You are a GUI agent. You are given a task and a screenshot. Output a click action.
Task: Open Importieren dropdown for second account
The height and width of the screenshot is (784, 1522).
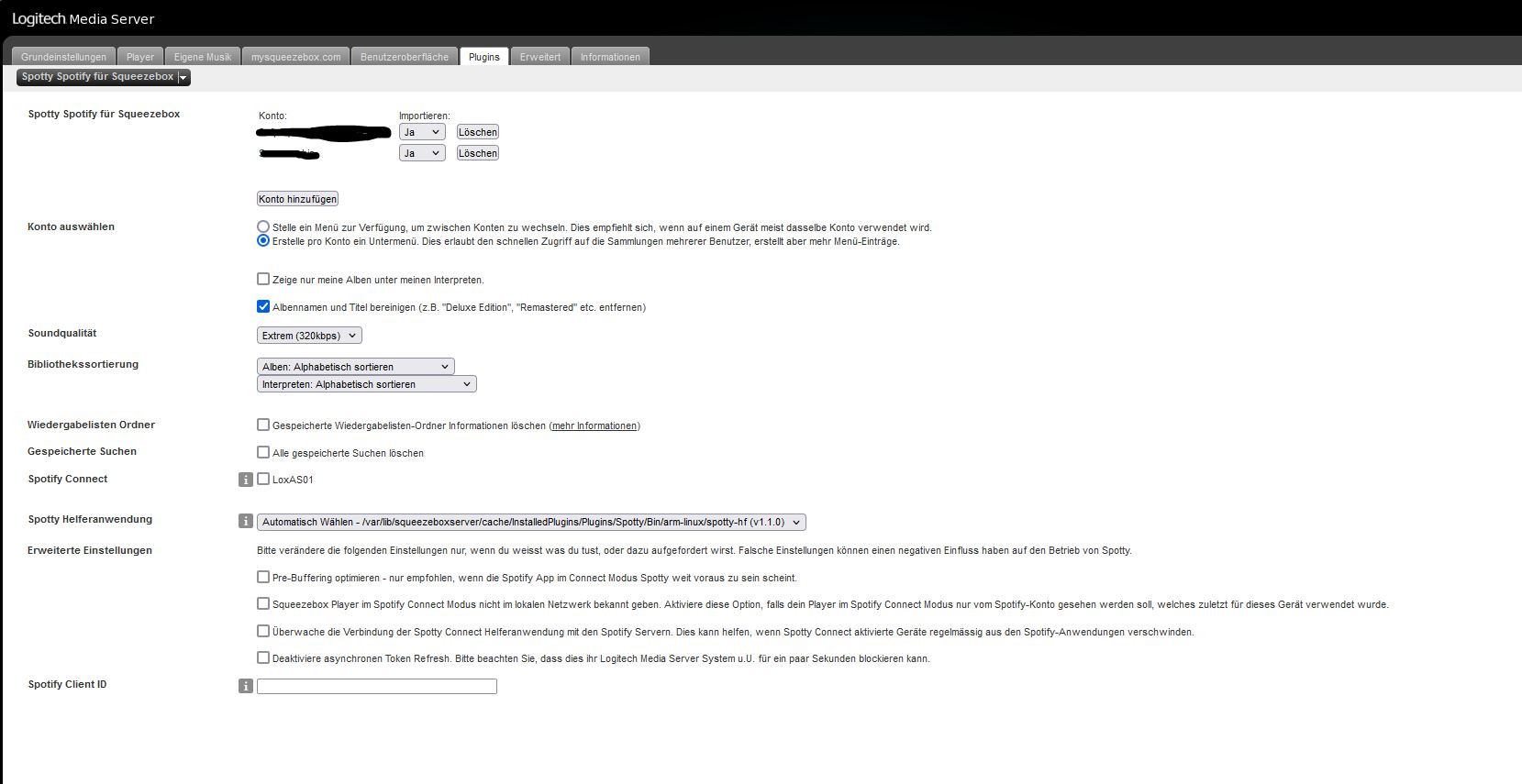tap(422, 153)
